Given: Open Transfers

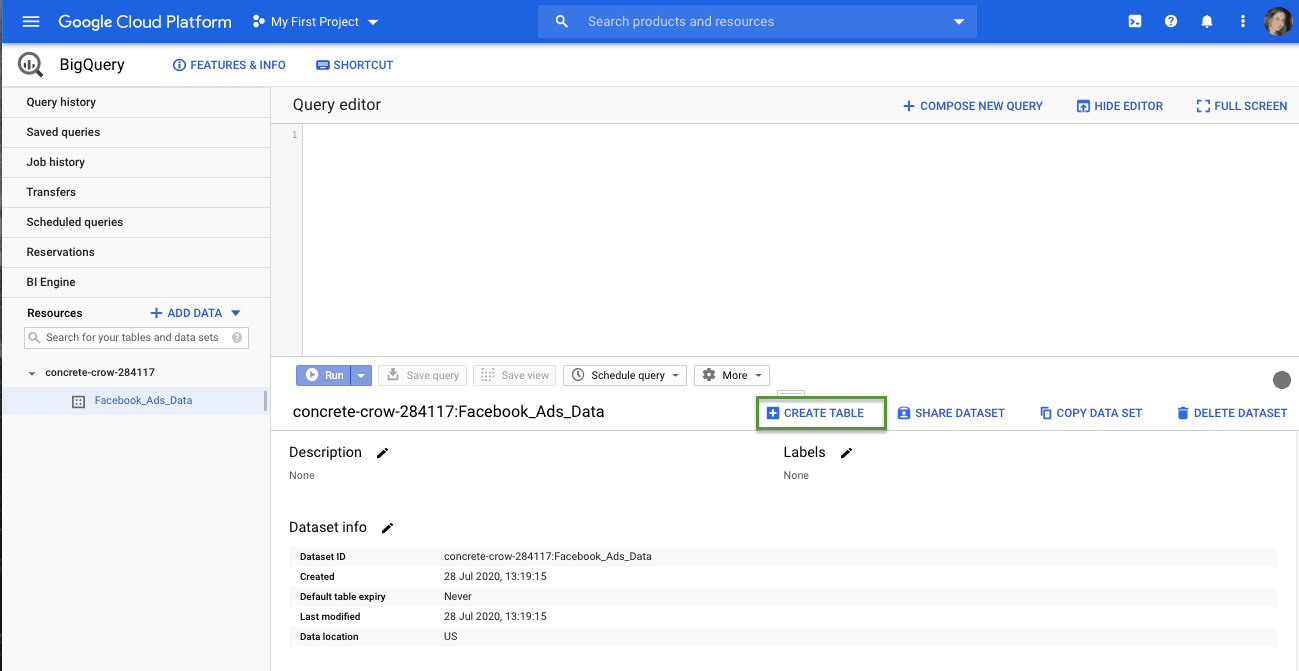Looking at the screenshot, I should click(x=135, y=192).
